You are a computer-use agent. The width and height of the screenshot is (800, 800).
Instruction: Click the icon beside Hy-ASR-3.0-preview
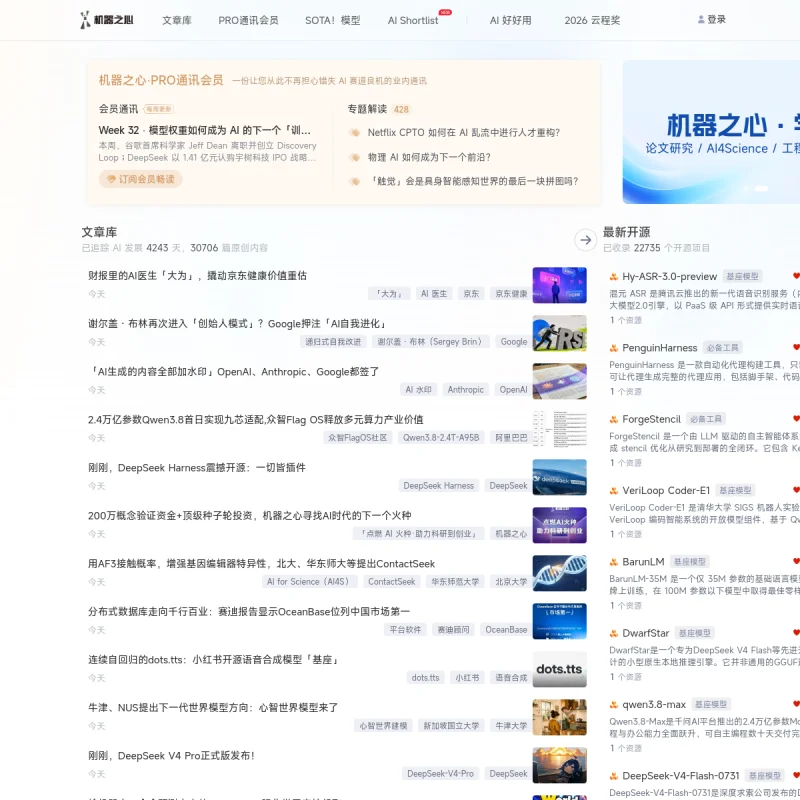[x=614, y=277]
